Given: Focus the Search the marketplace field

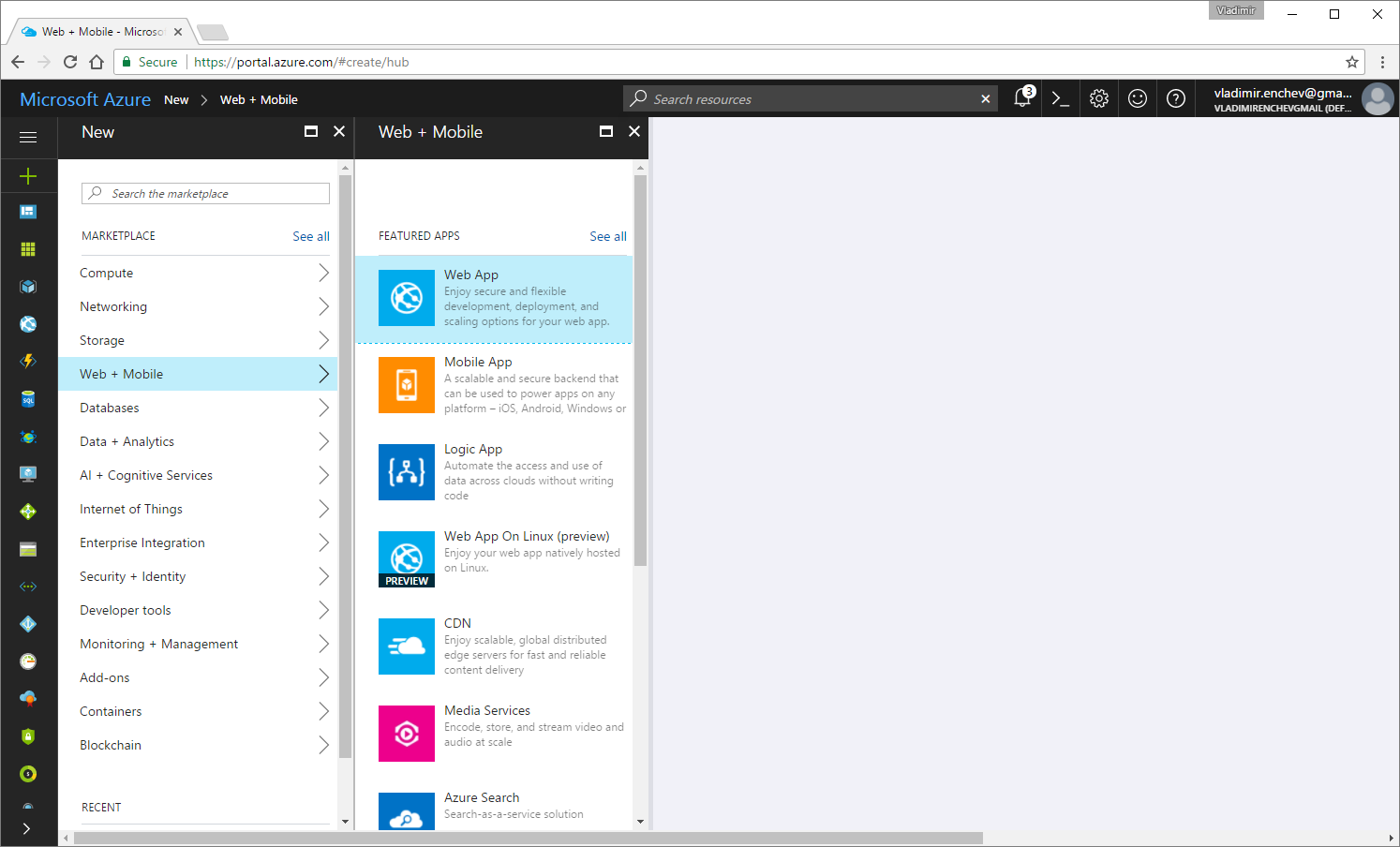Looking at the screenshot, I should 205,193.
